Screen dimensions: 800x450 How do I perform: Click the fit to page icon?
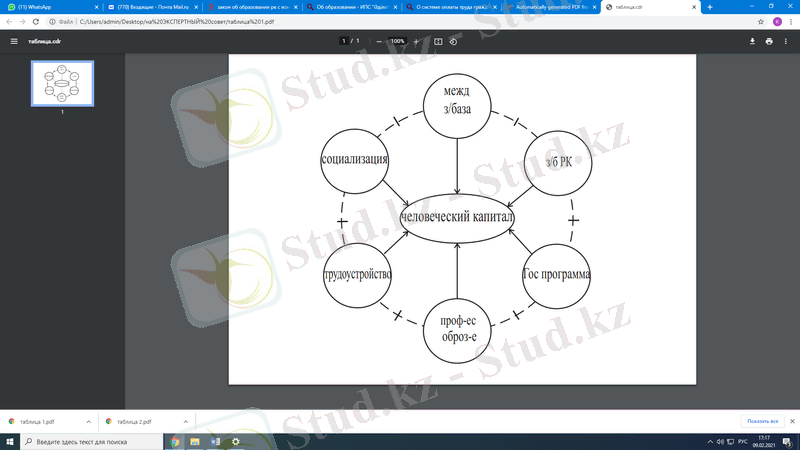[438, 41]
